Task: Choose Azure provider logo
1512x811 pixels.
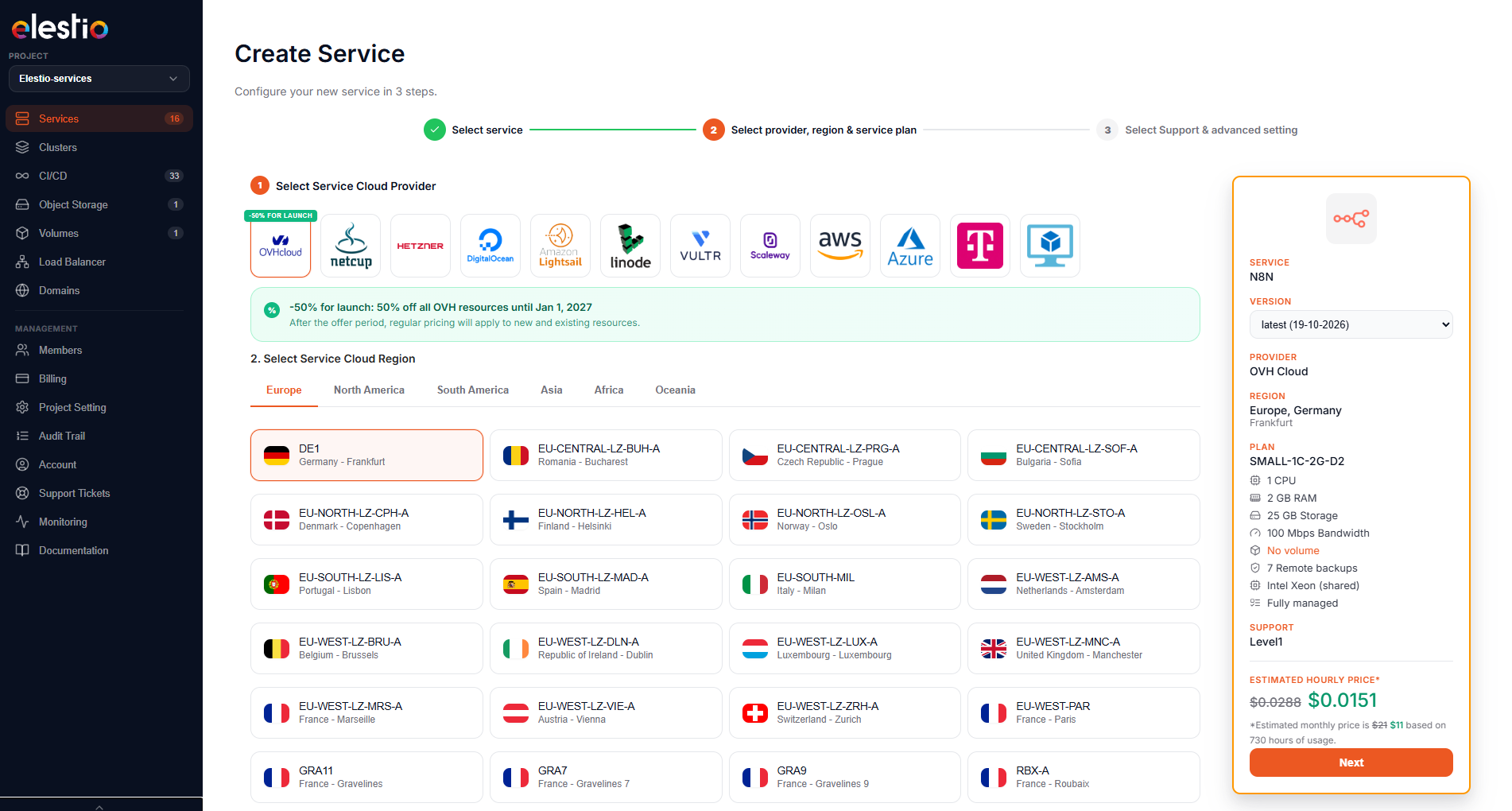Action: point(910,246)
